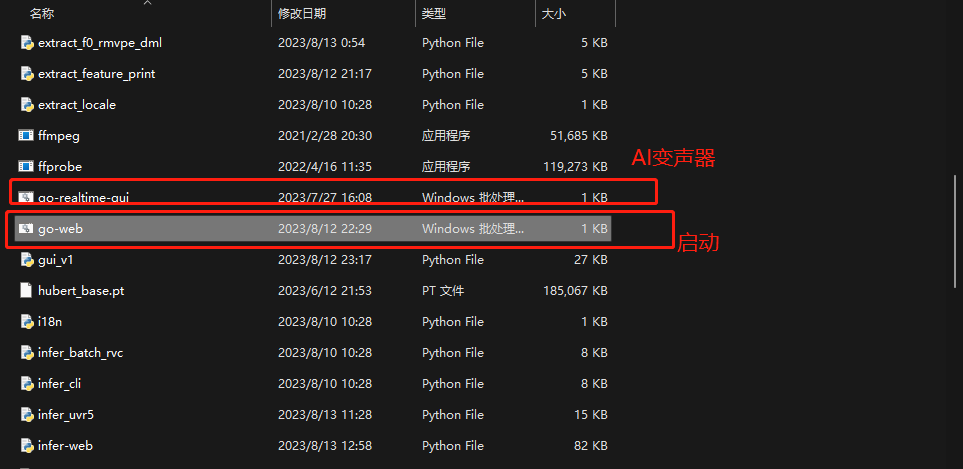Click the date 2023/8/13 11:28

click(x=324, y=415)
